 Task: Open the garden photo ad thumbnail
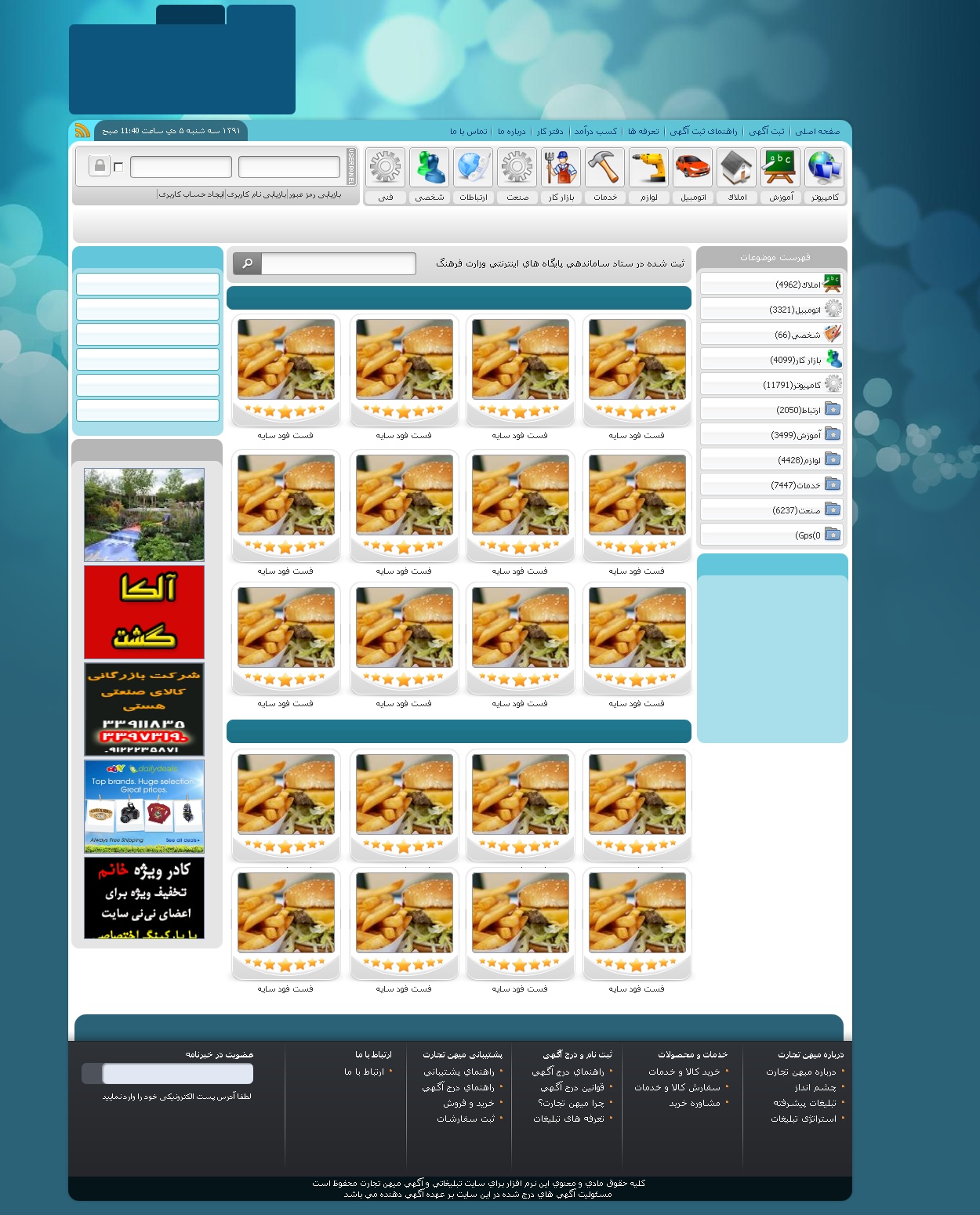[x=144, y=515]
